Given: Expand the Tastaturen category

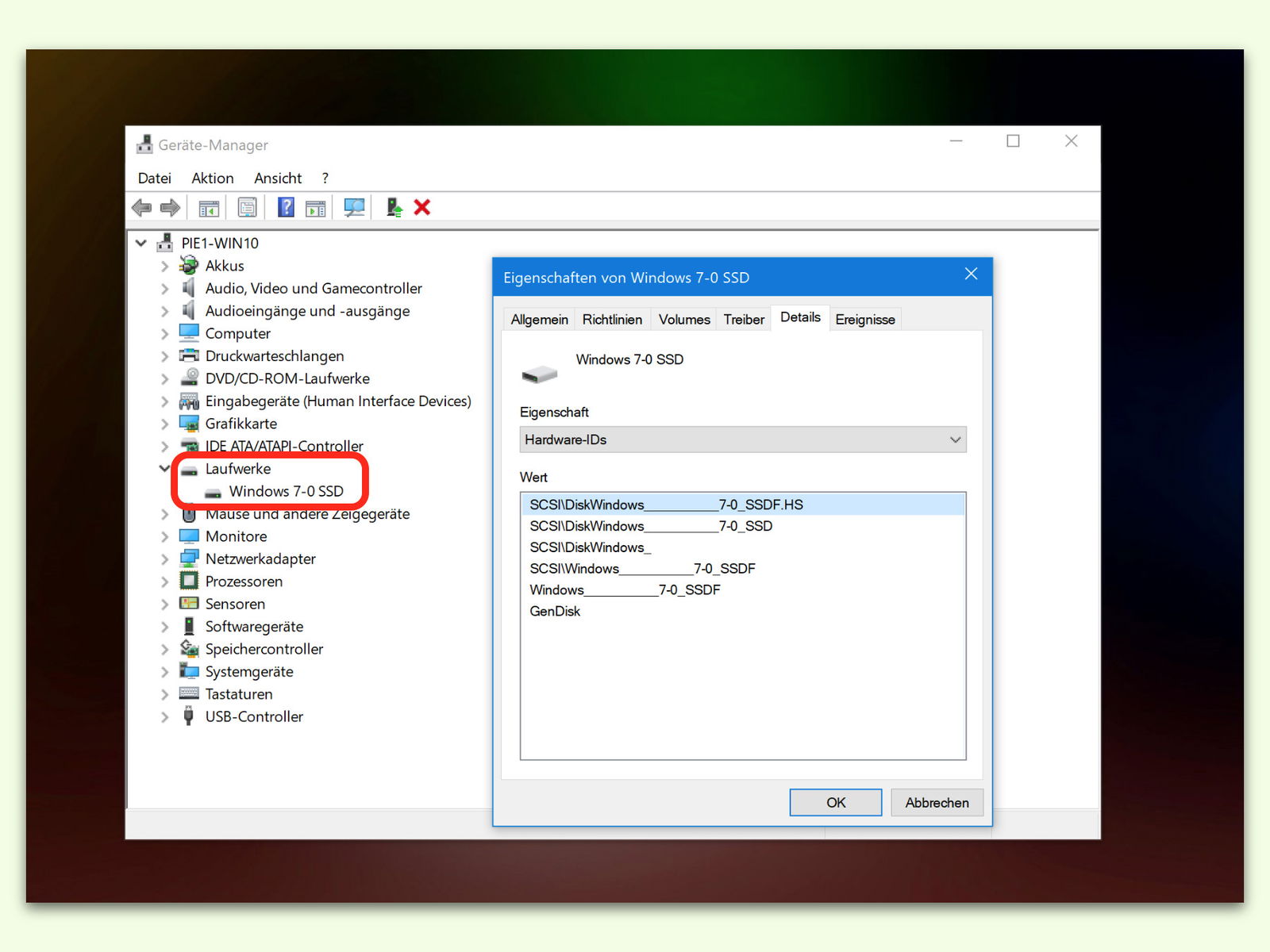Looking at the screenshot, I should click(x=165, y=694).
